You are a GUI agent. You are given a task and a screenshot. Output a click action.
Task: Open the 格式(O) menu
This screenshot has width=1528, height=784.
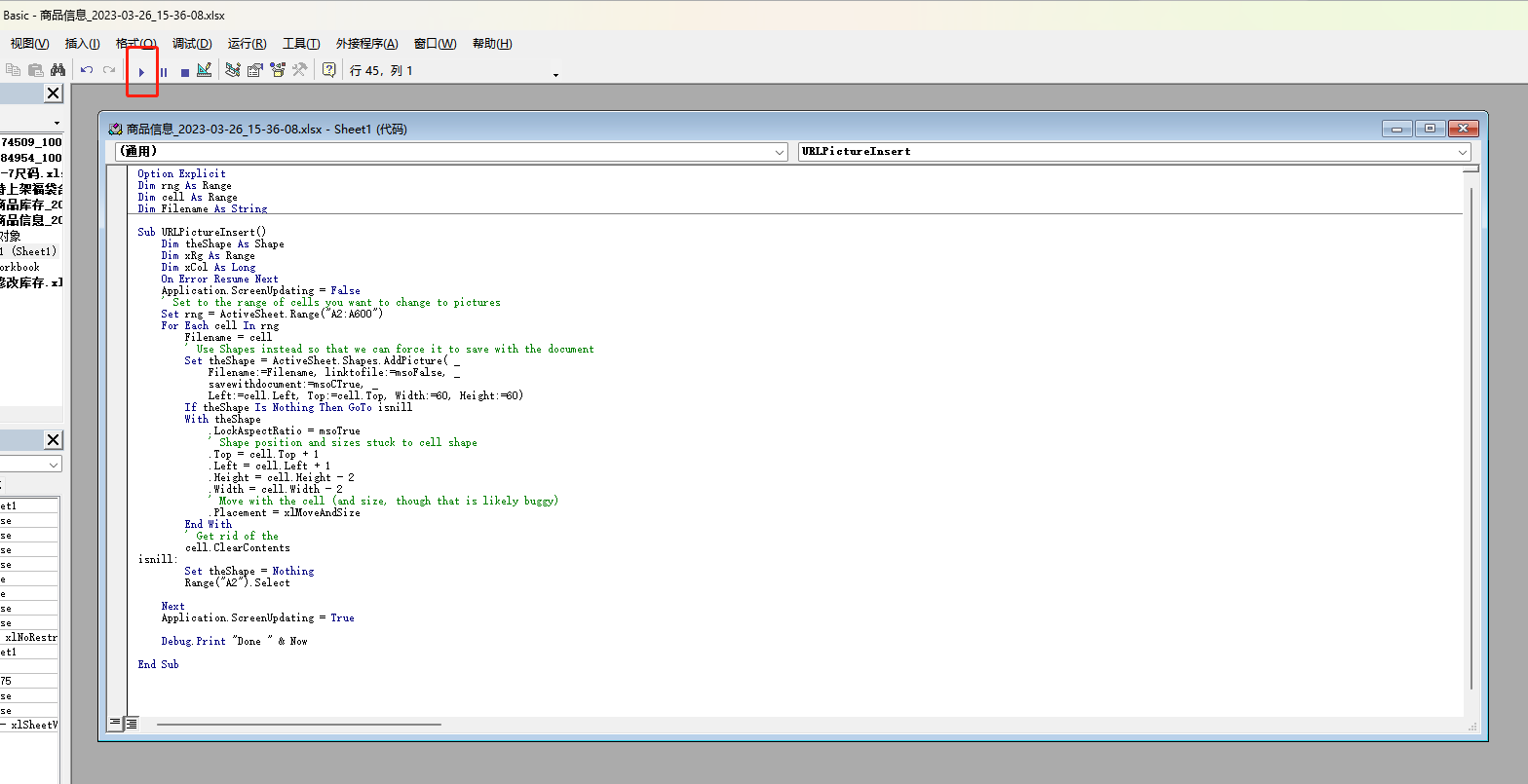[x=135, y=44]
